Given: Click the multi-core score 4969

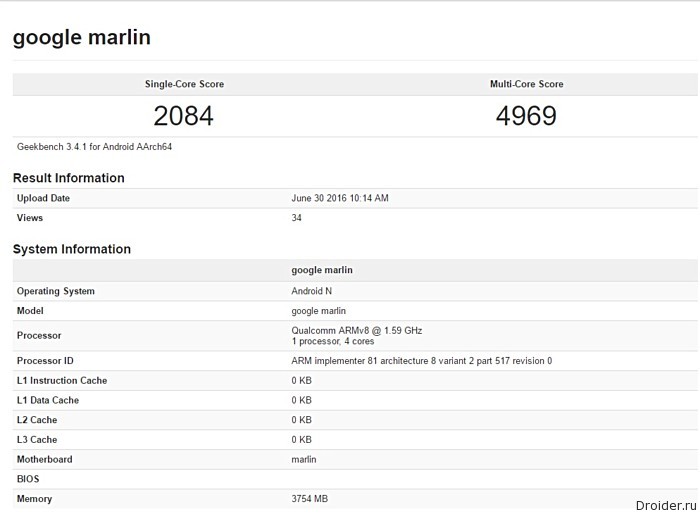Looking at the screenshot, I should [x=526, y=116].
